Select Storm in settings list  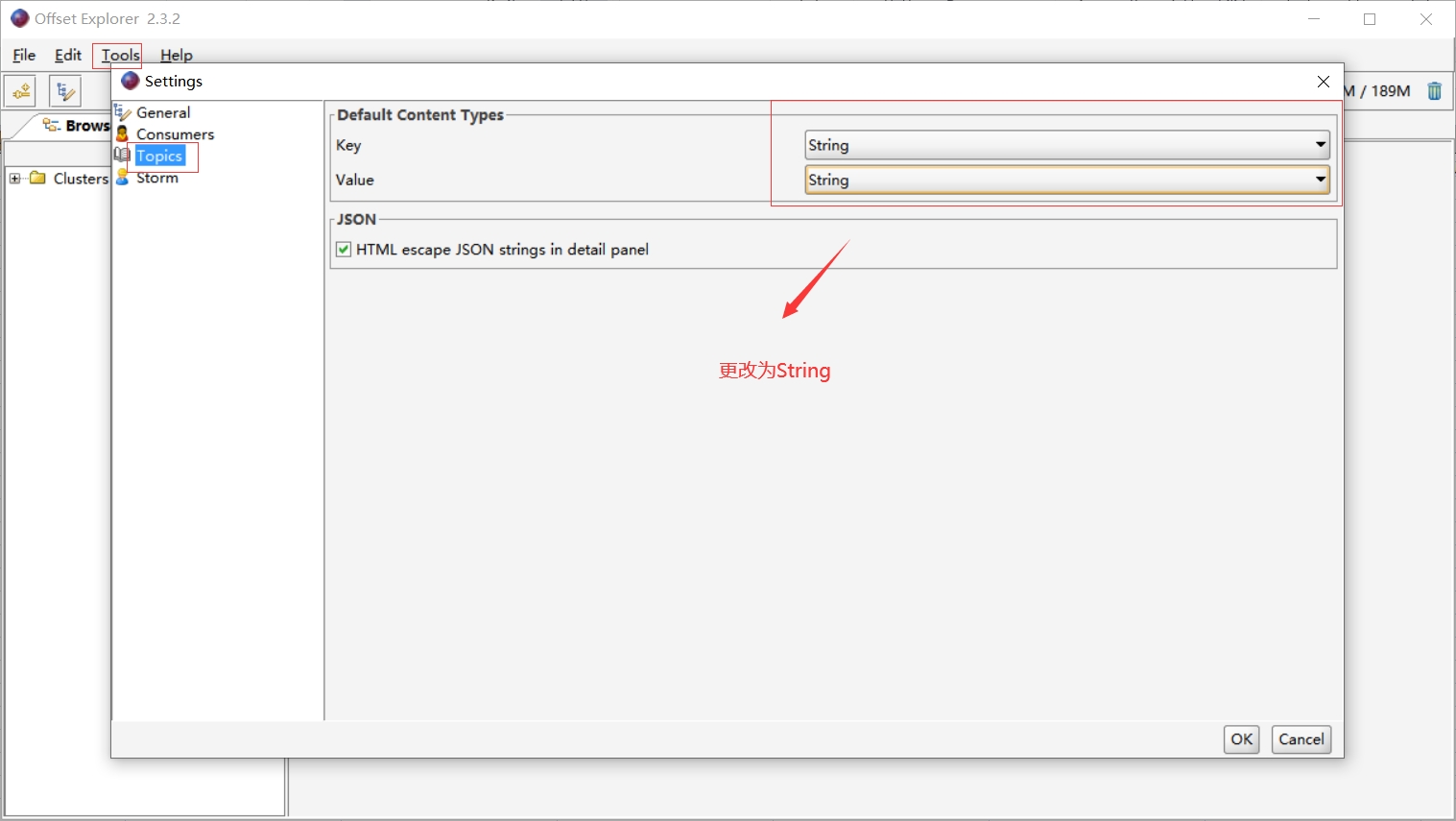[x=157, y=178]
